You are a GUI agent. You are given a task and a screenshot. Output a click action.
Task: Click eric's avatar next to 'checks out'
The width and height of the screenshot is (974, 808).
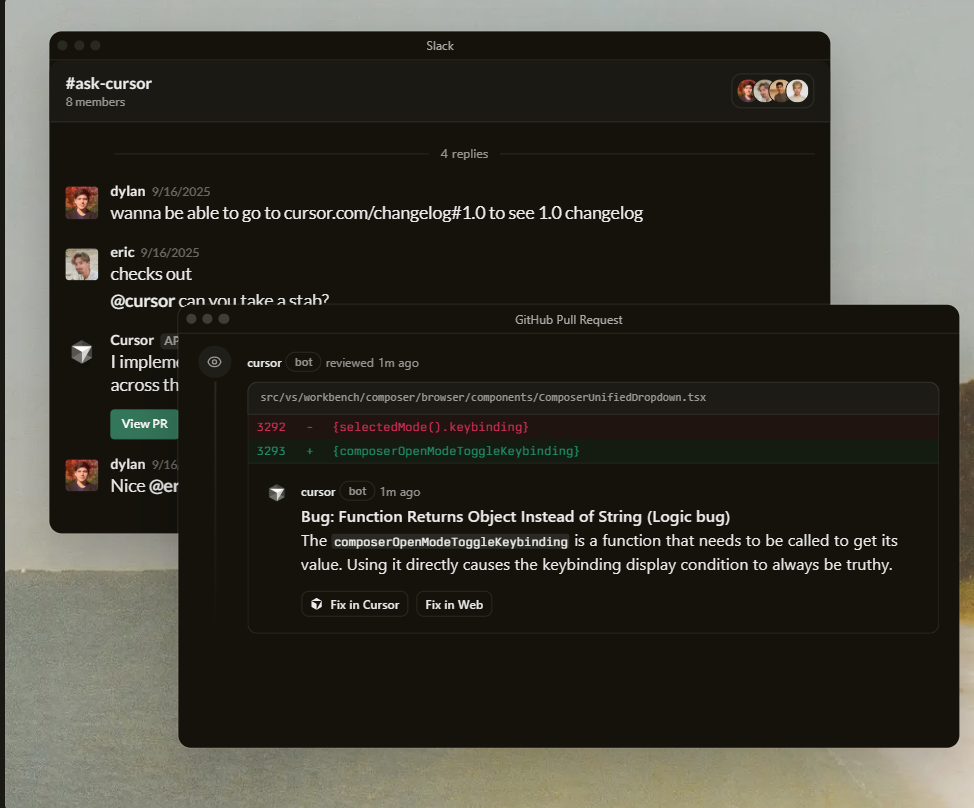click(82, 264)
